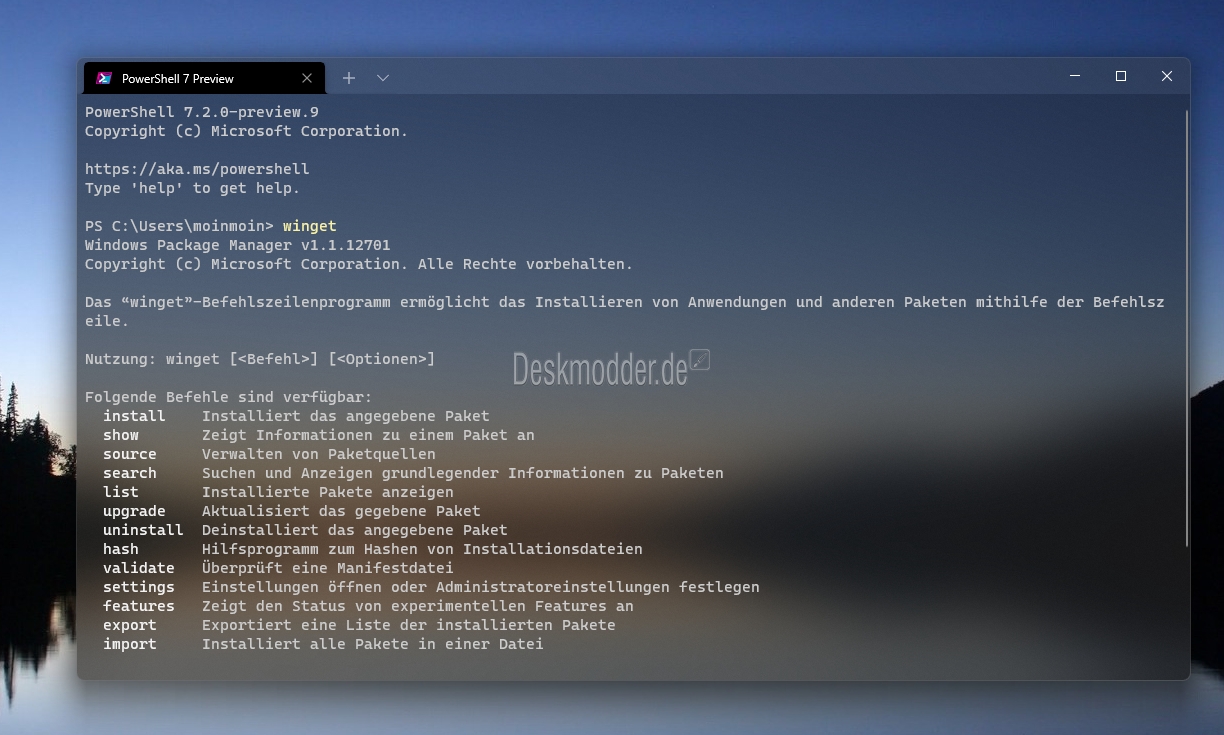The height and width of the screenshot is (735, 1224).
Task: Click 'Installiert alle Pakete in einer Datei'
Action: click(373, 644)
